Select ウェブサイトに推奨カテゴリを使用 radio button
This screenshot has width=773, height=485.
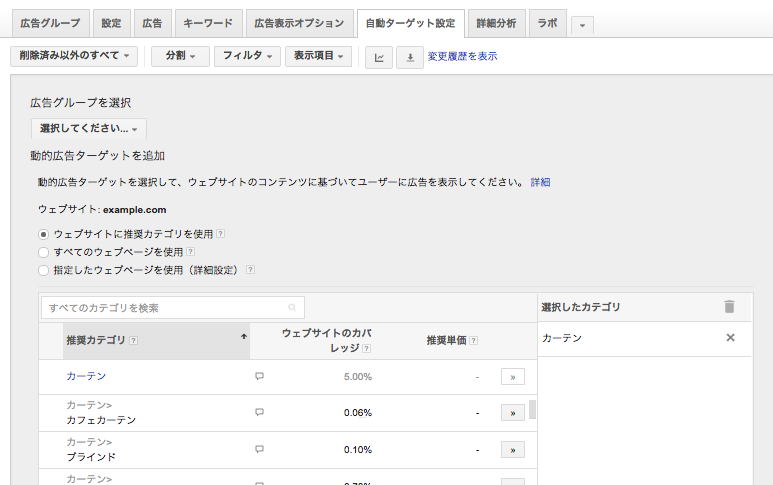(x=43, y=234)
